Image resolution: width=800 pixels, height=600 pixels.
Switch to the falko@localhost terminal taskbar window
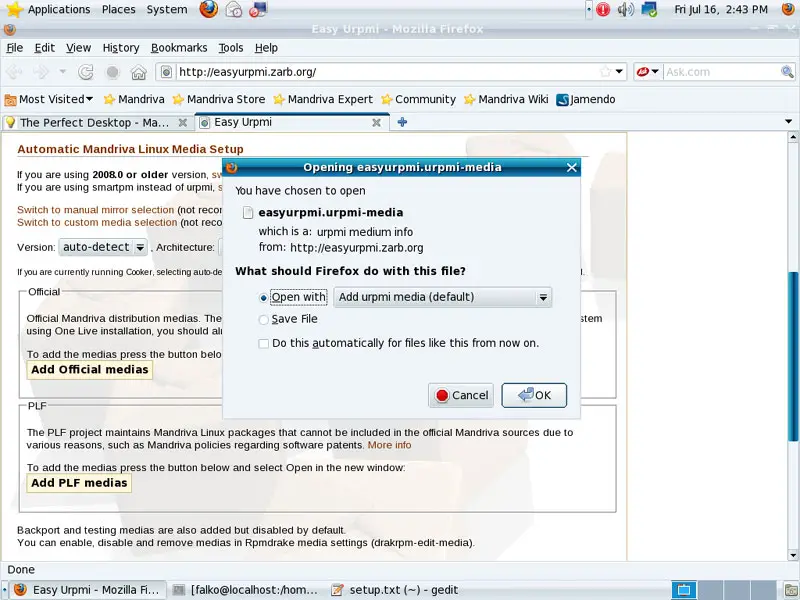coord(245,590)
